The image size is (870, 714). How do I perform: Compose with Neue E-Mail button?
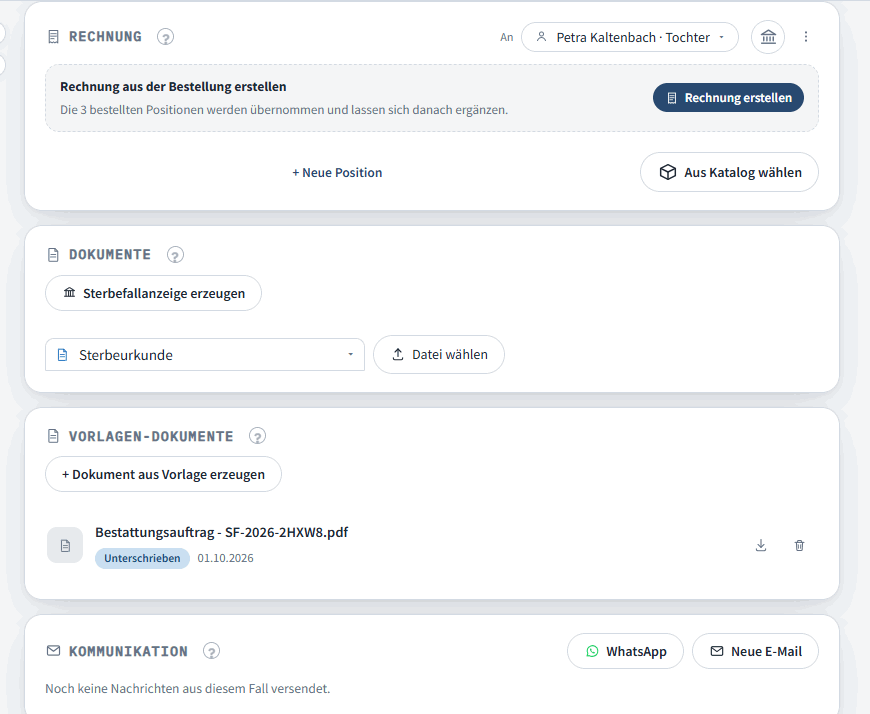point(755,651)
